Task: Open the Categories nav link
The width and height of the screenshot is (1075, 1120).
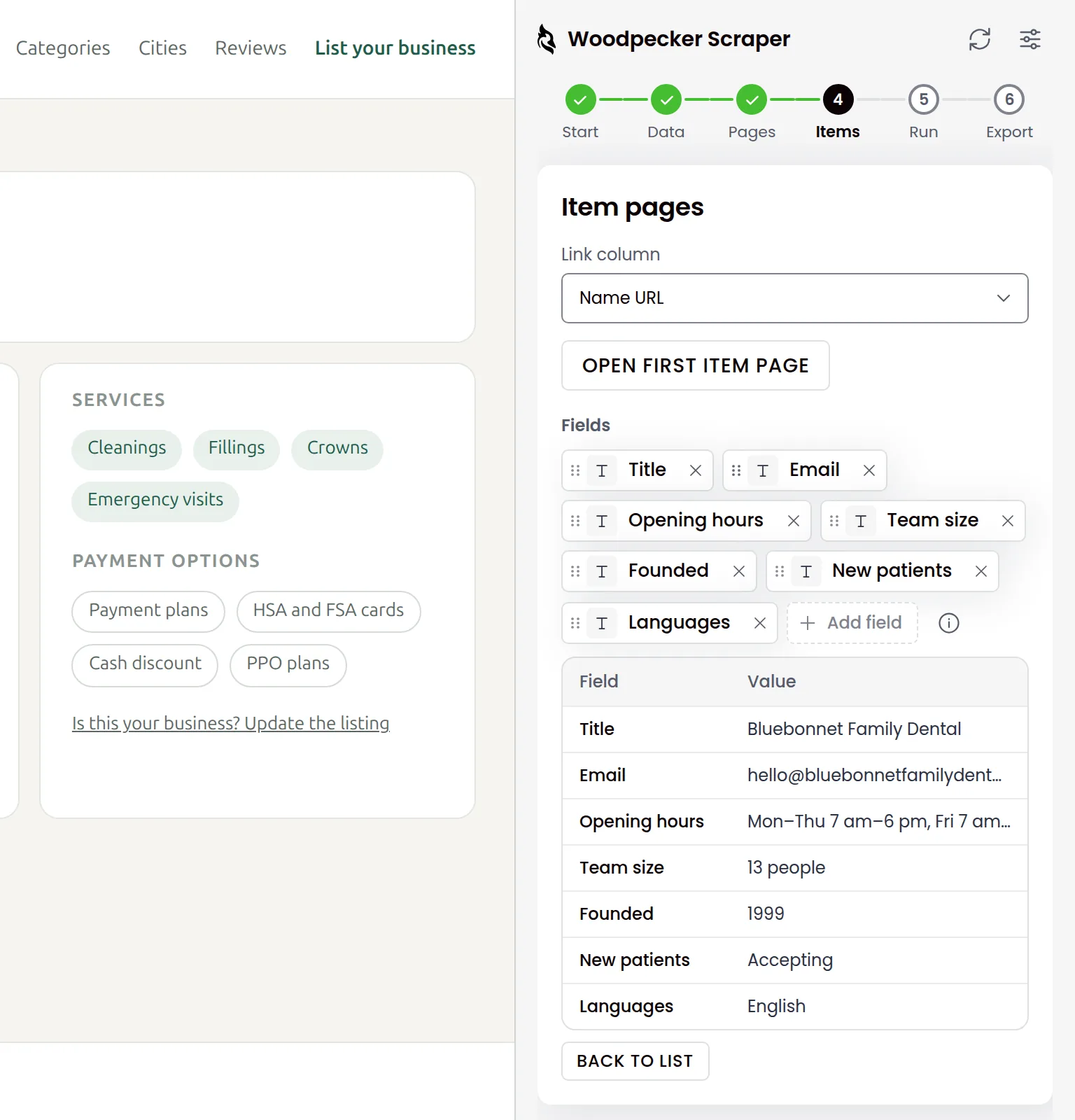Action: 63,48
